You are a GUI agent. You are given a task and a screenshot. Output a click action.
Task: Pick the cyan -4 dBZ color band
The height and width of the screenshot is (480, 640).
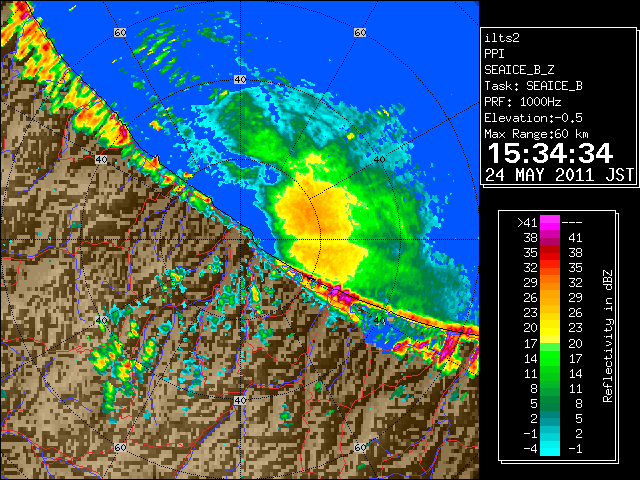[550, 449]
